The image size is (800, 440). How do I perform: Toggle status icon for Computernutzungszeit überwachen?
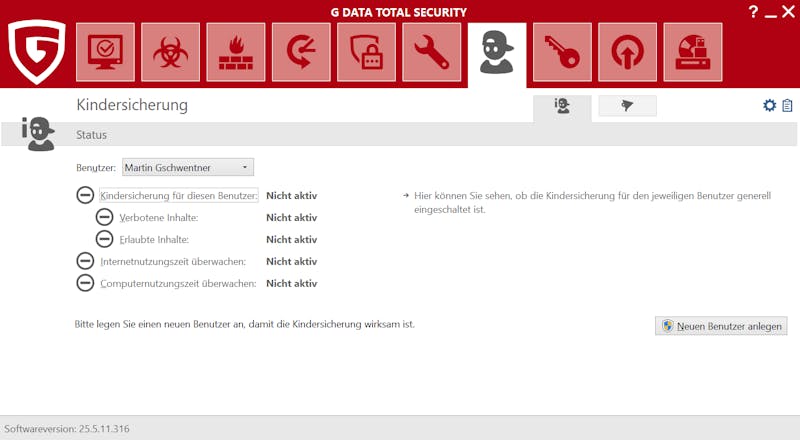pos(85,283)
